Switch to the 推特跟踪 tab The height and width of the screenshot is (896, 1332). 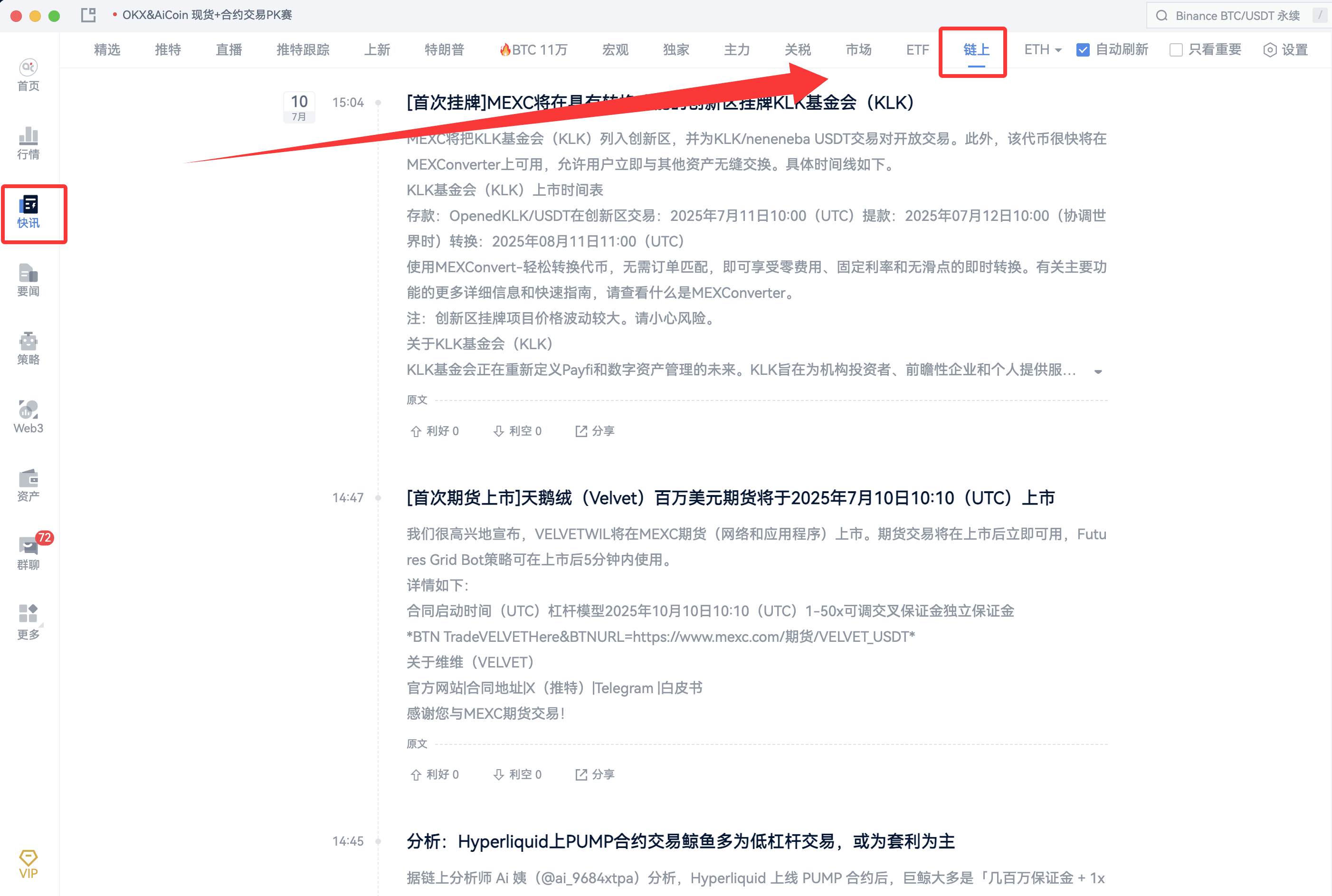tap(303, 50)
